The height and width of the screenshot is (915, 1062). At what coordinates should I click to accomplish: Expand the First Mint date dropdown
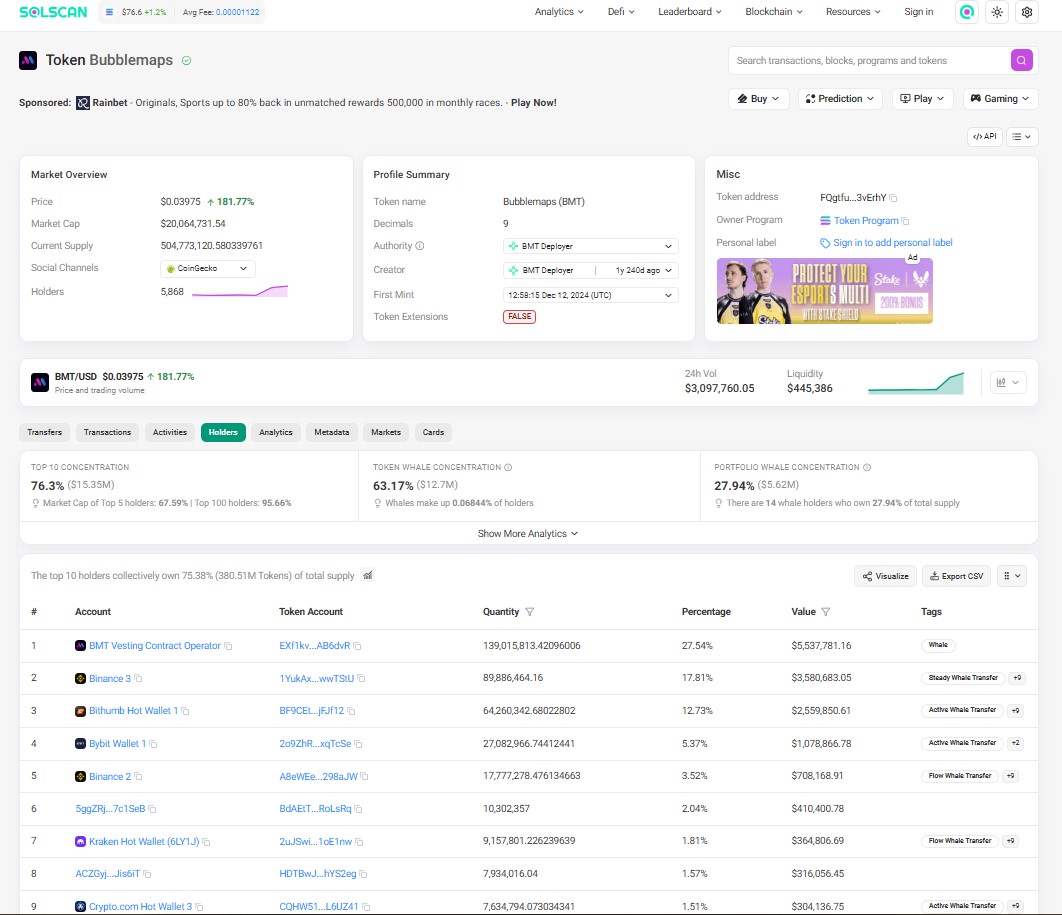pyautogui.click(x=591, y=295)
